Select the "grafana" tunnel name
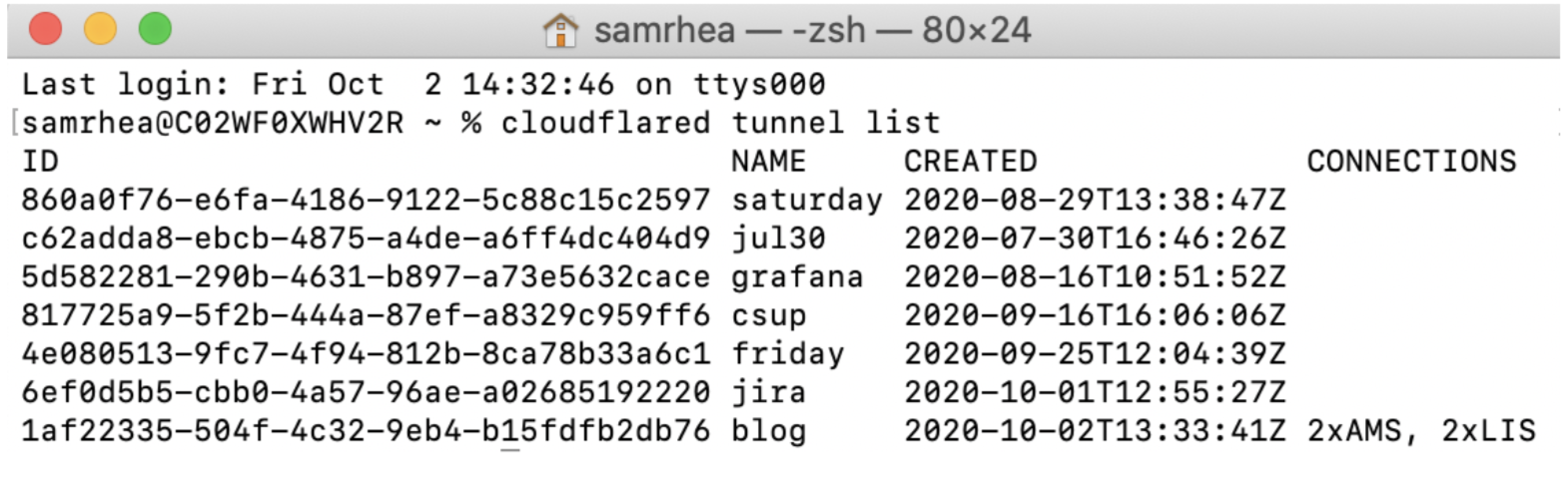 tap(796, 276)
